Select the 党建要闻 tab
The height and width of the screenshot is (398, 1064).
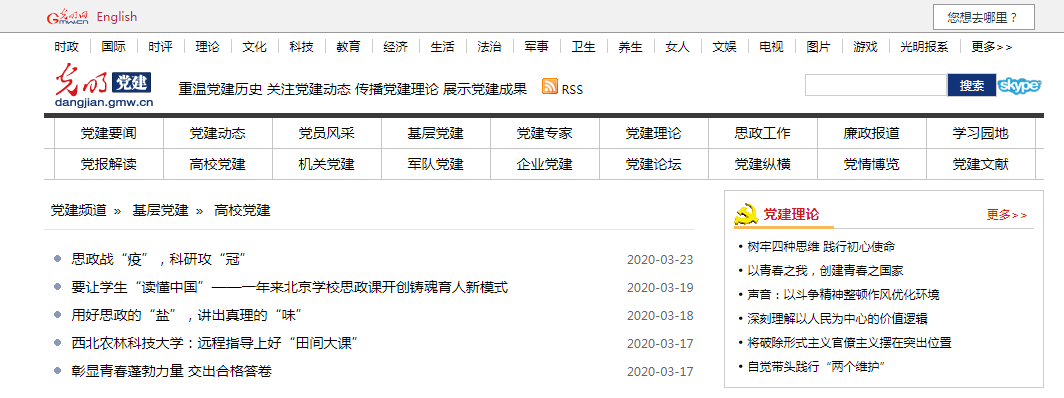[109, 134]
